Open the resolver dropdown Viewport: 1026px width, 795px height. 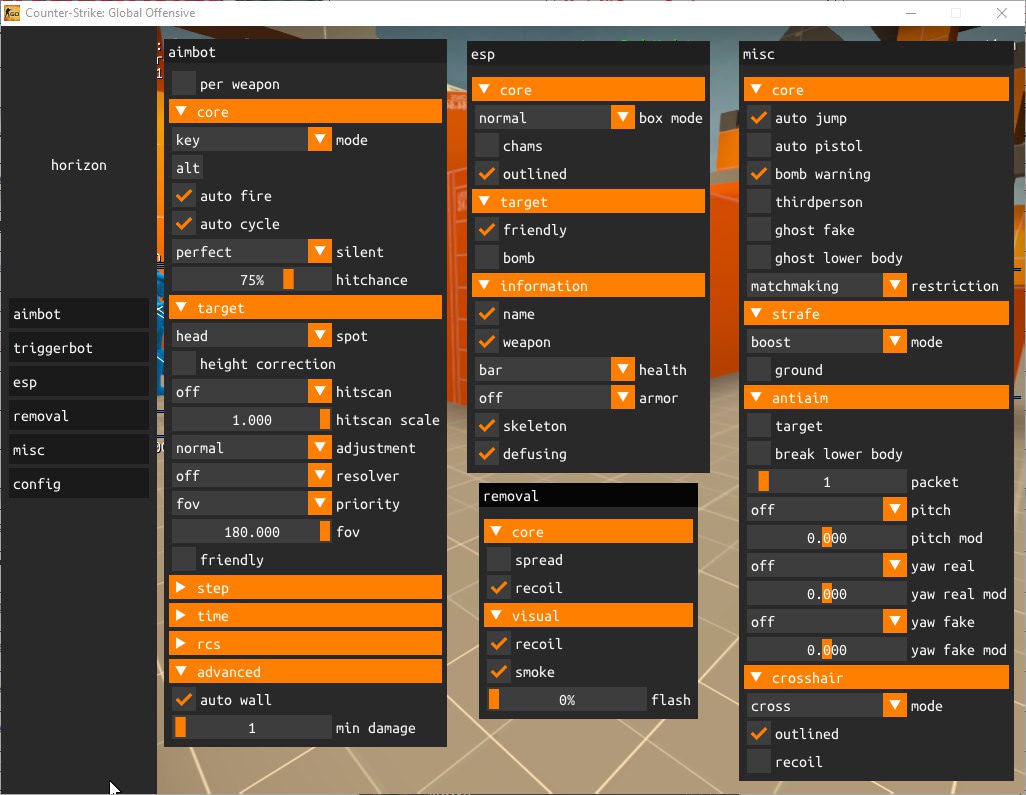(252, 476)
